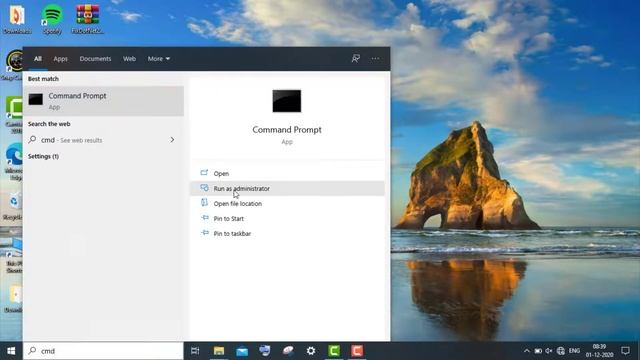Open cmd web results suggestion
The image size is (640, 360).
coord(104,140)
